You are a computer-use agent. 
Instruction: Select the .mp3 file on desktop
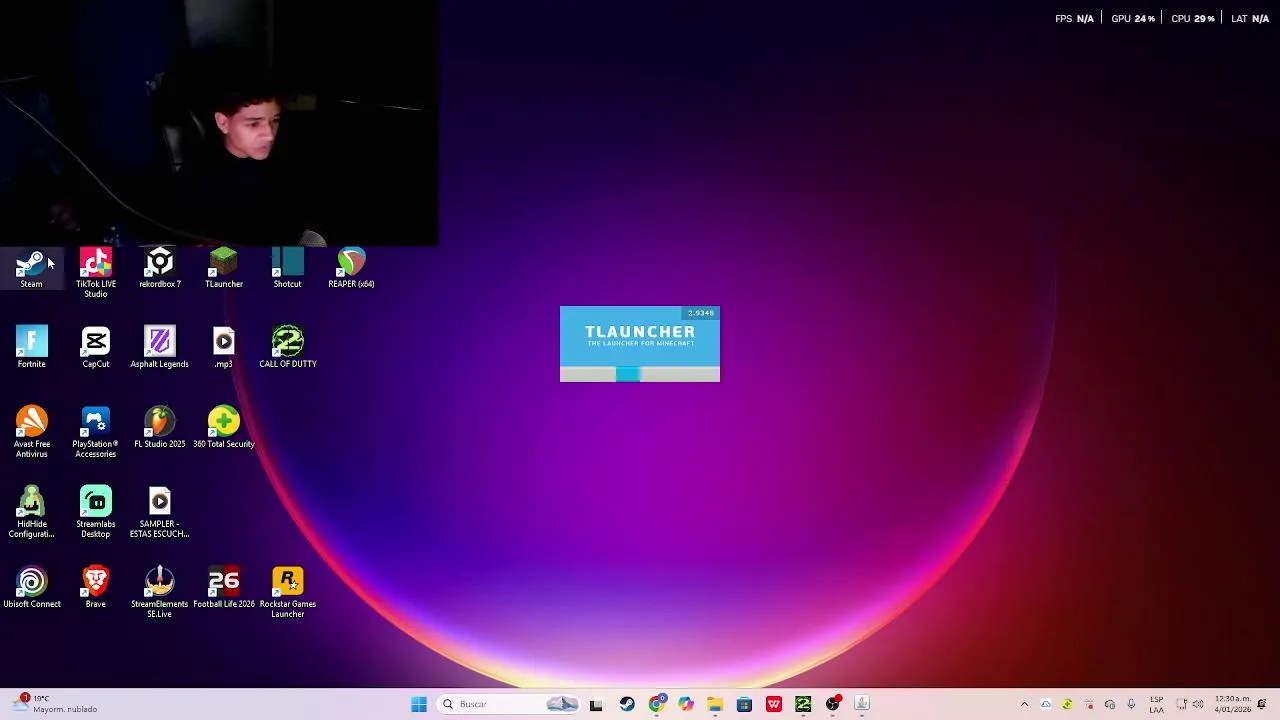click(224, 347)
